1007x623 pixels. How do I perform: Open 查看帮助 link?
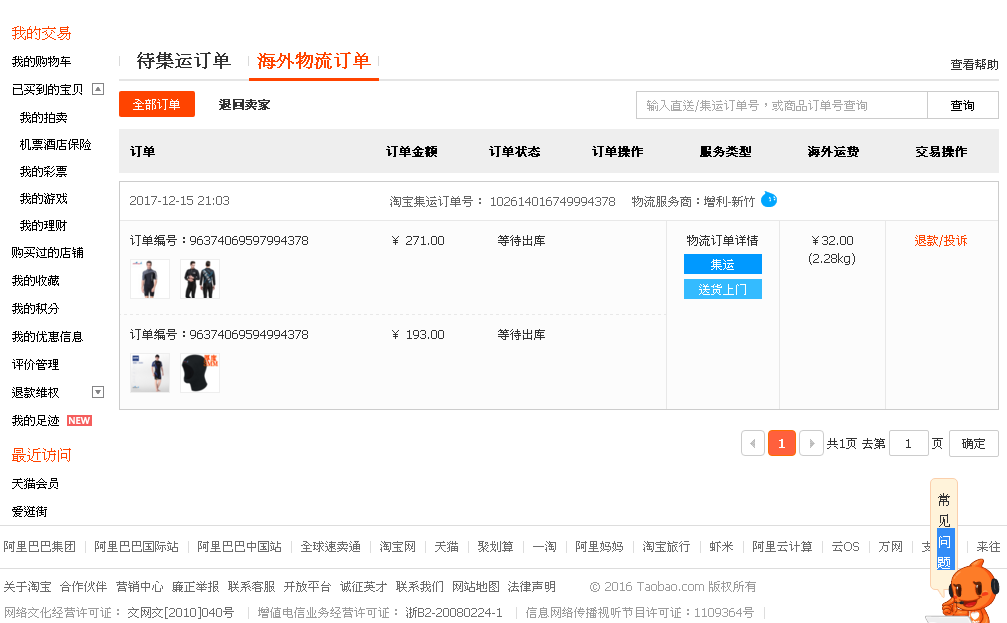[x=974, y=64]
